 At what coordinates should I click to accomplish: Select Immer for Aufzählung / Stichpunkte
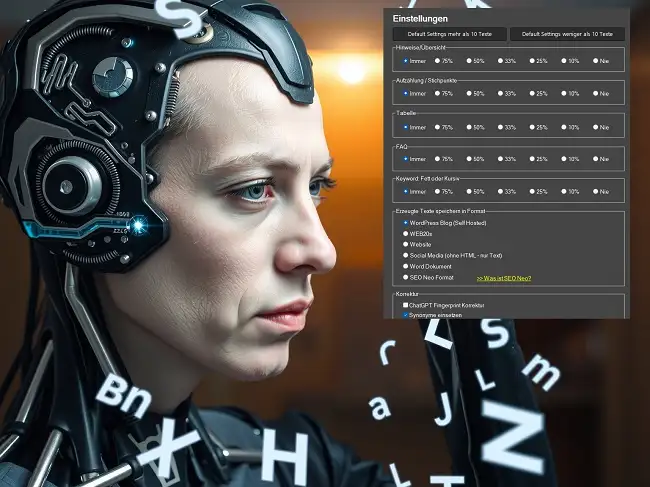pyautogui.click(x=405, y=94)
